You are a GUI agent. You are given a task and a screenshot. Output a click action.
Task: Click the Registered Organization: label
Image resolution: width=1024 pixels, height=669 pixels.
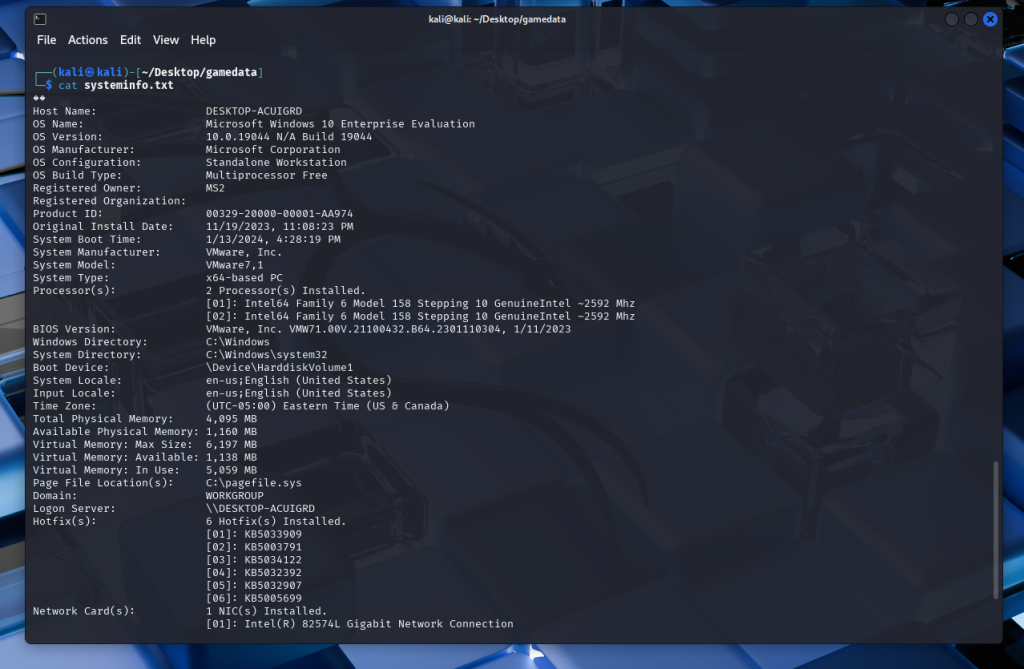[x=110, y=201]
